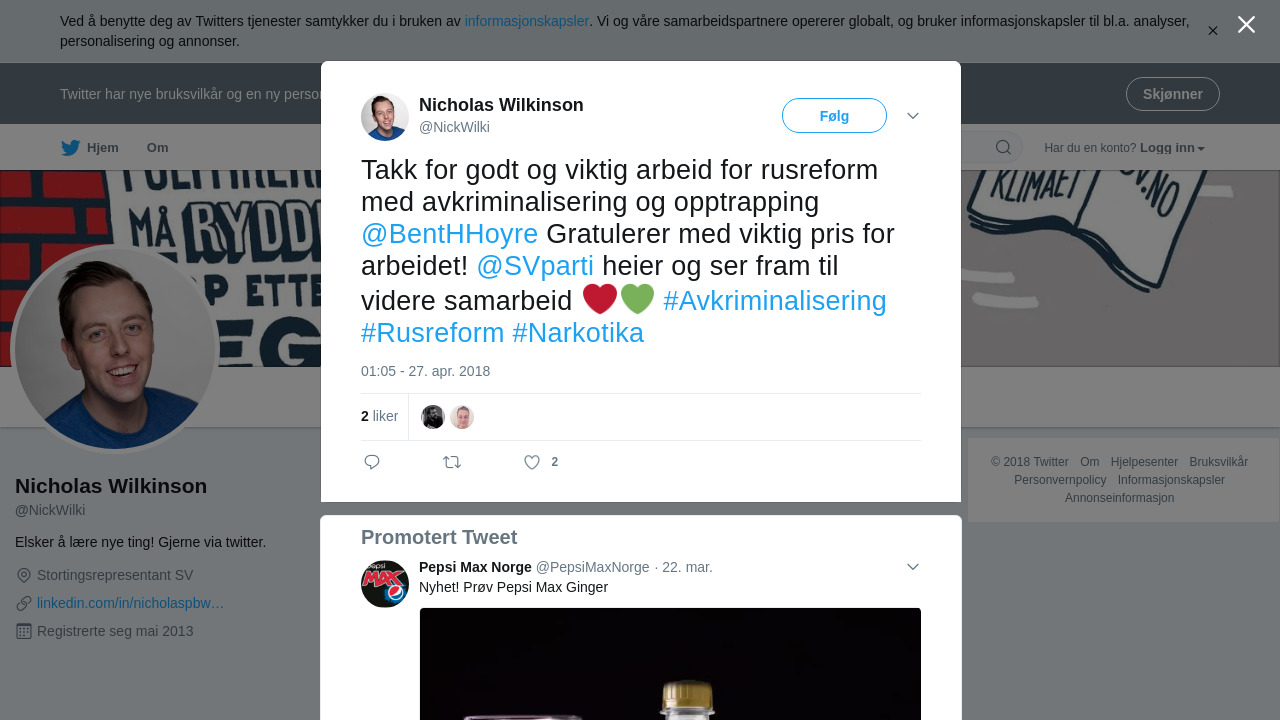The width and height of the screenshot is (1280, 720).
Task: Follow Nicholas Wilkinson with Følg button
Action: tap(834, 116)
